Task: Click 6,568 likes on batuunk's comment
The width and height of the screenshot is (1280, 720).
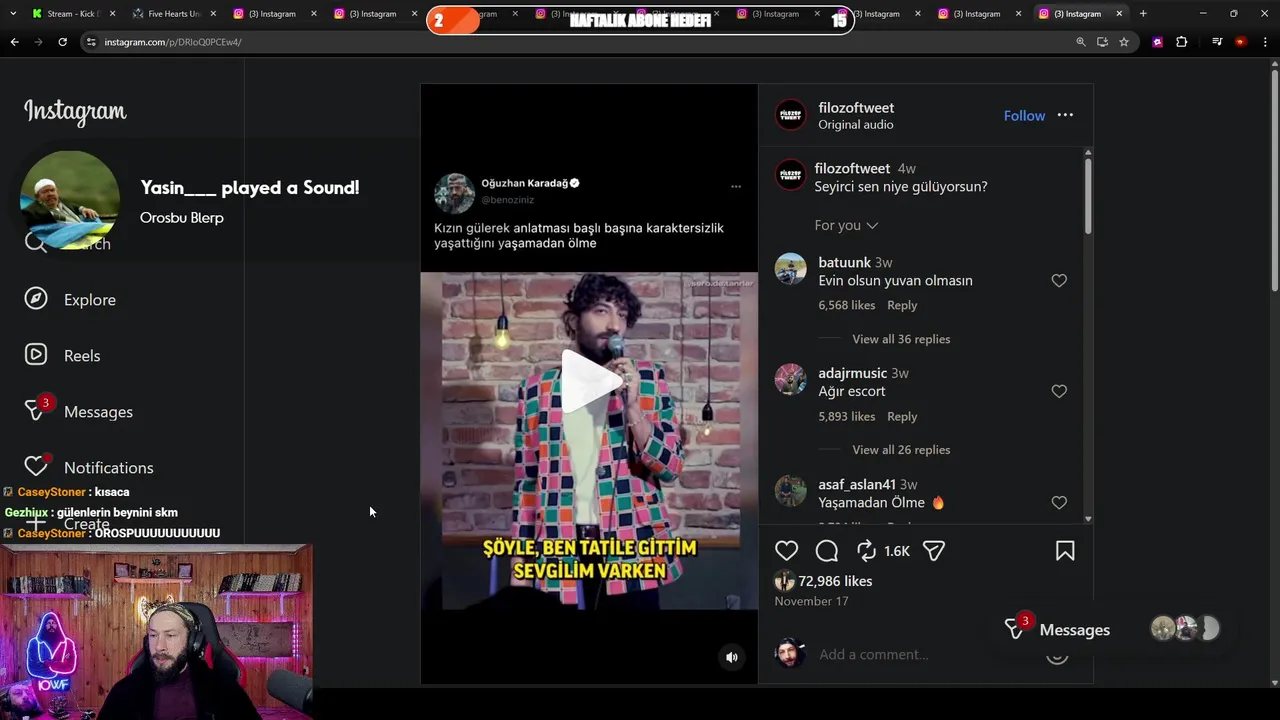Action: pos(846,306)
